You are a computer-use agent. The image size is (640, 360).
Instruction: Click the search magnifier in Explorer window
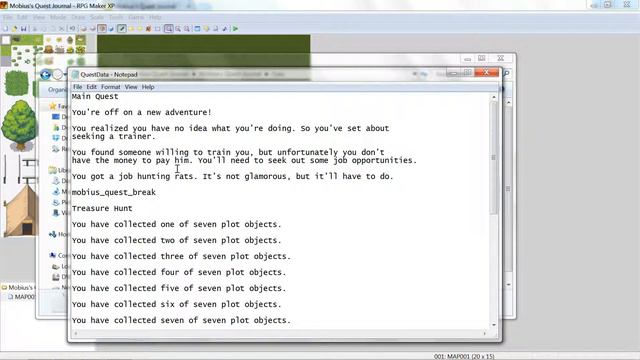pos(506,73)
